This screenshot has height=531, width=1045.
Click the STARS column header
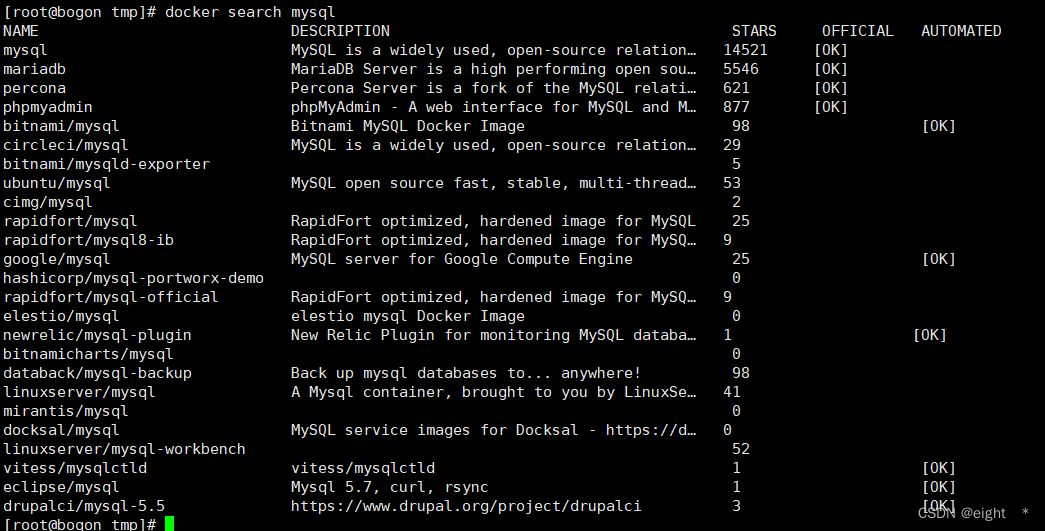(x=754, y=31)
